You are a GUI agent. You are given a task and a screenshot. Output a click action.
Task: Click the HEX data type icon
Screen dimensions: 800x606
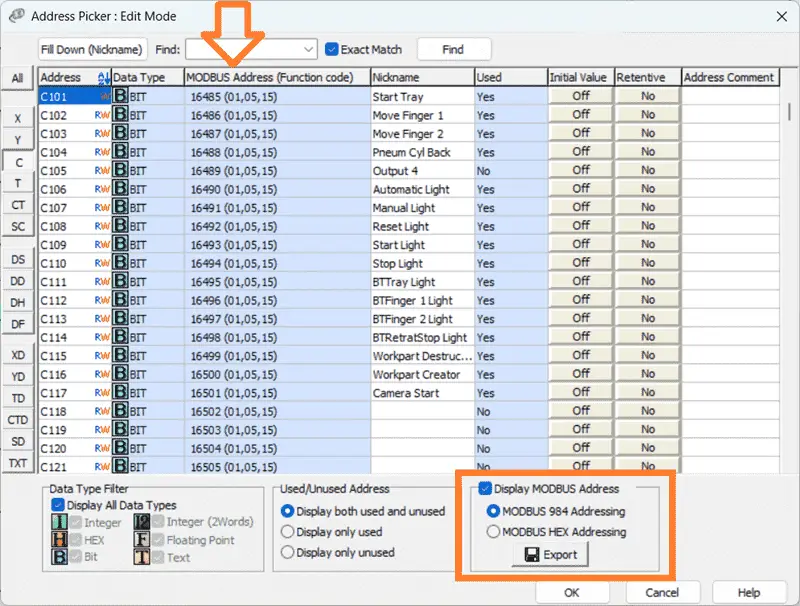tap(59, 540)
